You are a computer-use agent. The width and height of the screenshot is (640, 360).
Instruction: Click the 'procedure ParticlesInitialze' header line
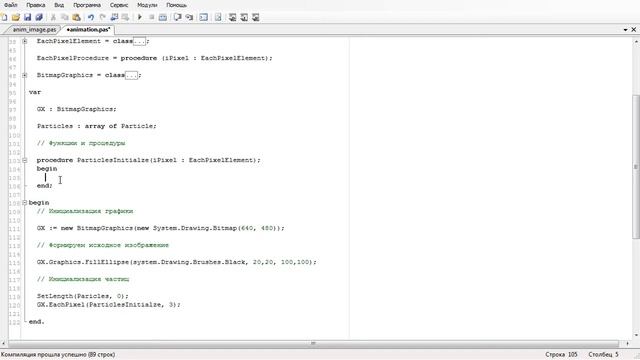149,160
